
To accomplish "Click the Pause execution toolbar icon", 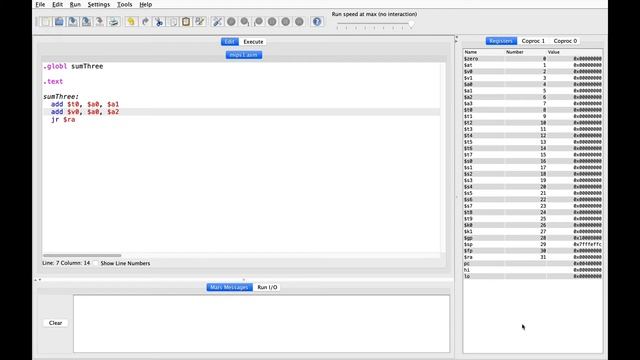I will click(x=272, y=22).
